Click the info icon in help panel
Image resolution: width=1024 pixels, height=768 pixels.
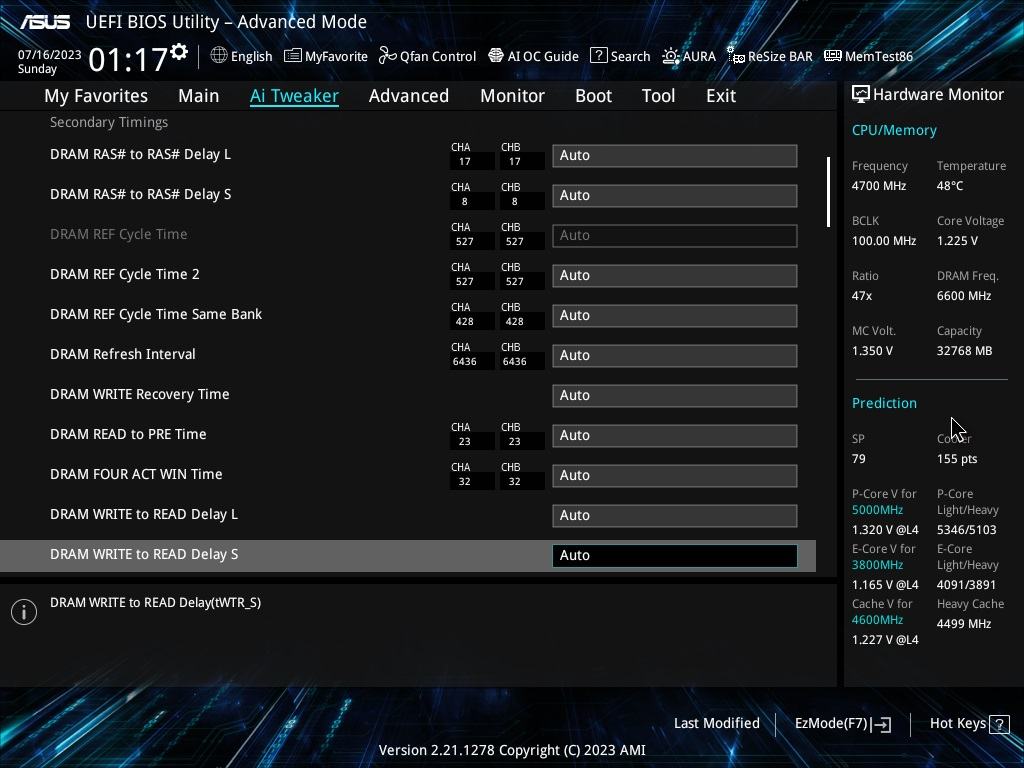pyautogui.click(x=24, y=612)
